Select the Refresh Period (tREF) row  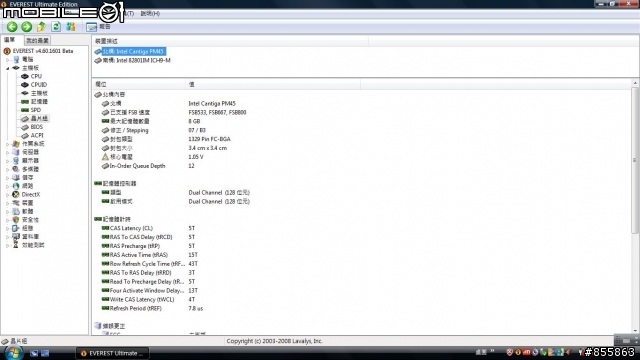tap(152, 309)
